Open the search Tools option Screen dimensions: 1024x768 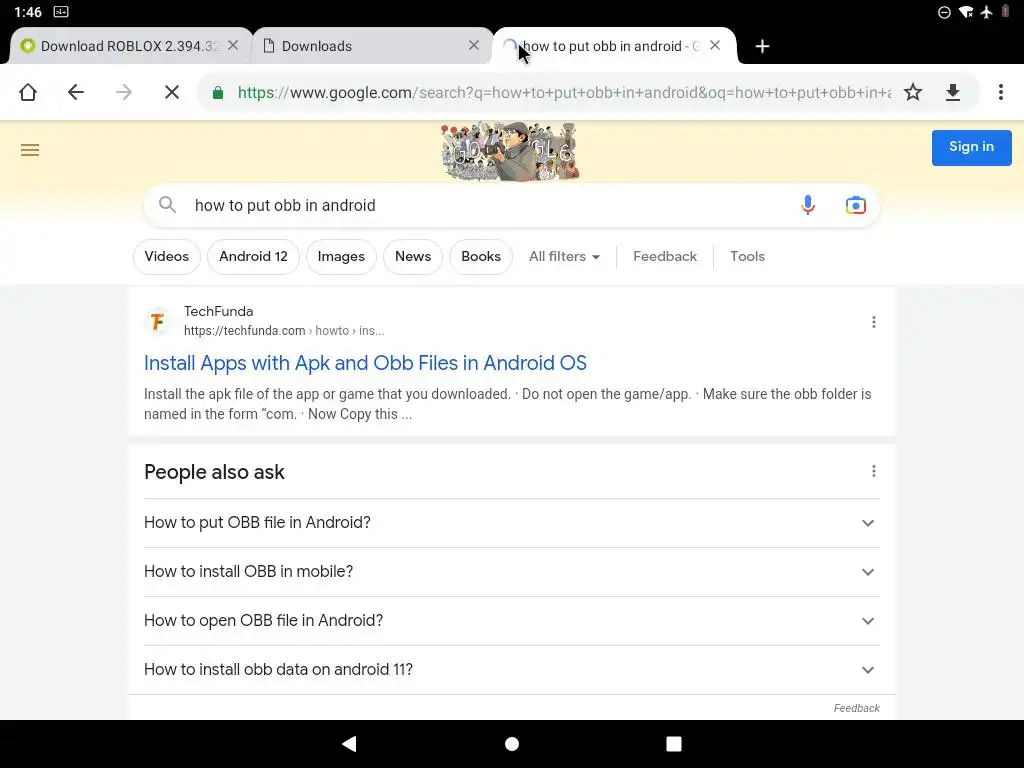tap(747, 257)
